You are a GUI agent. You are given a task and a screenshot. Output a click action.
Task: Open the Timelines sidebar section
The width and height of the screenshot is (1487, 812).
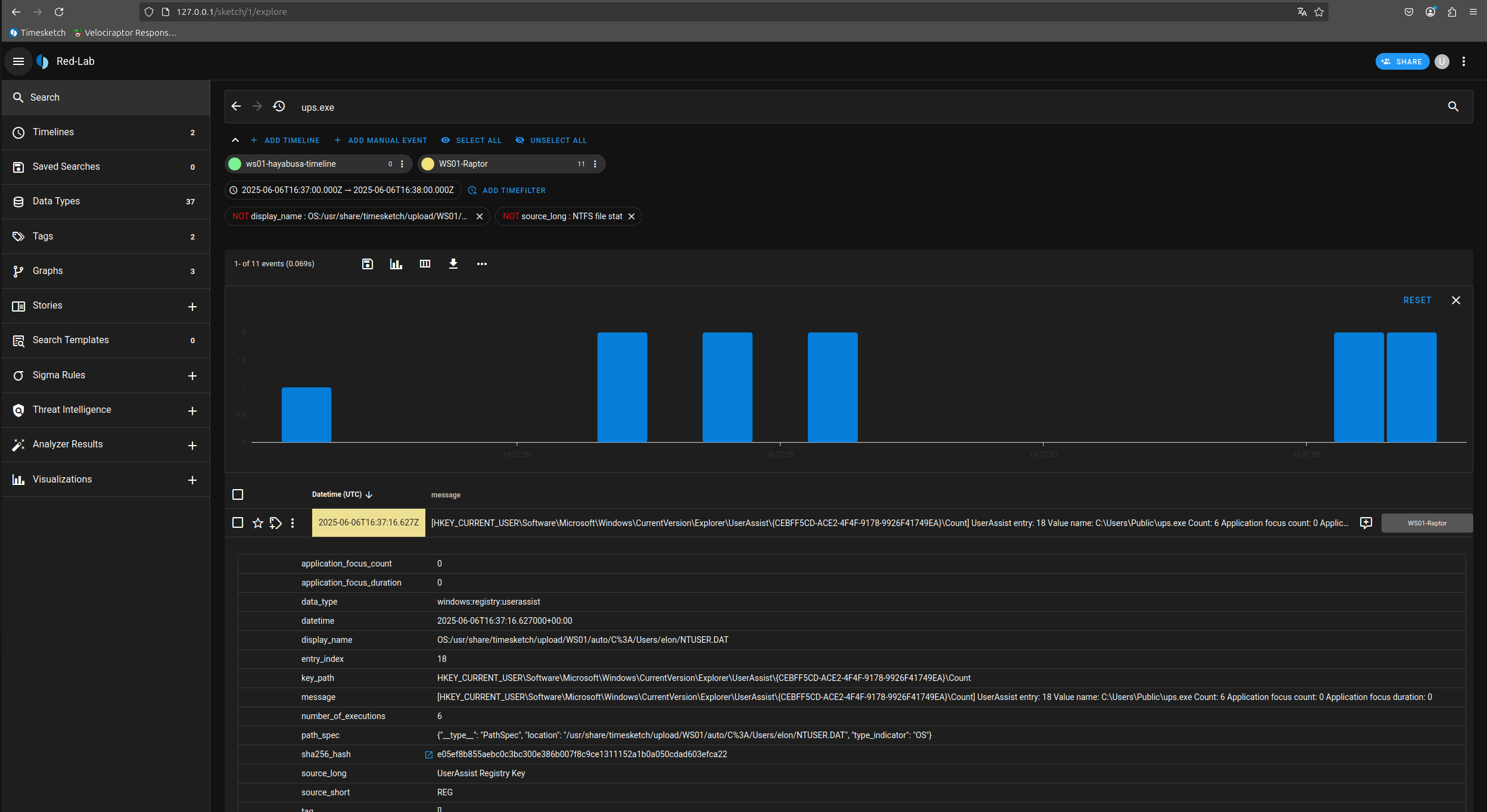click(x=106, y=132)
